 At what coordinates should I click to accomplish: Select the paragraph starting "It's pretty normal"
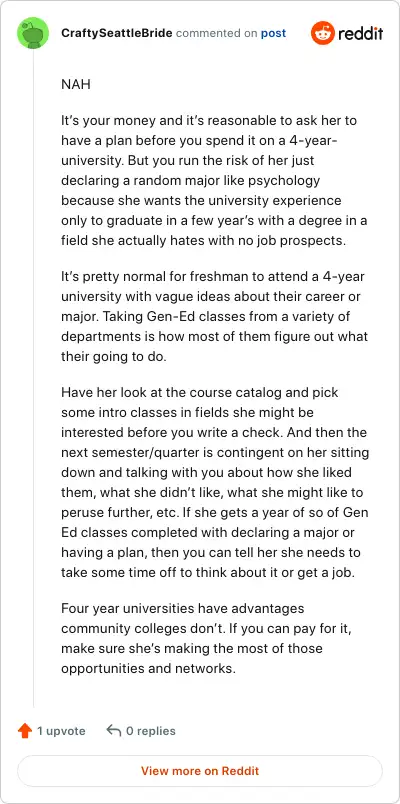point(214,317)
